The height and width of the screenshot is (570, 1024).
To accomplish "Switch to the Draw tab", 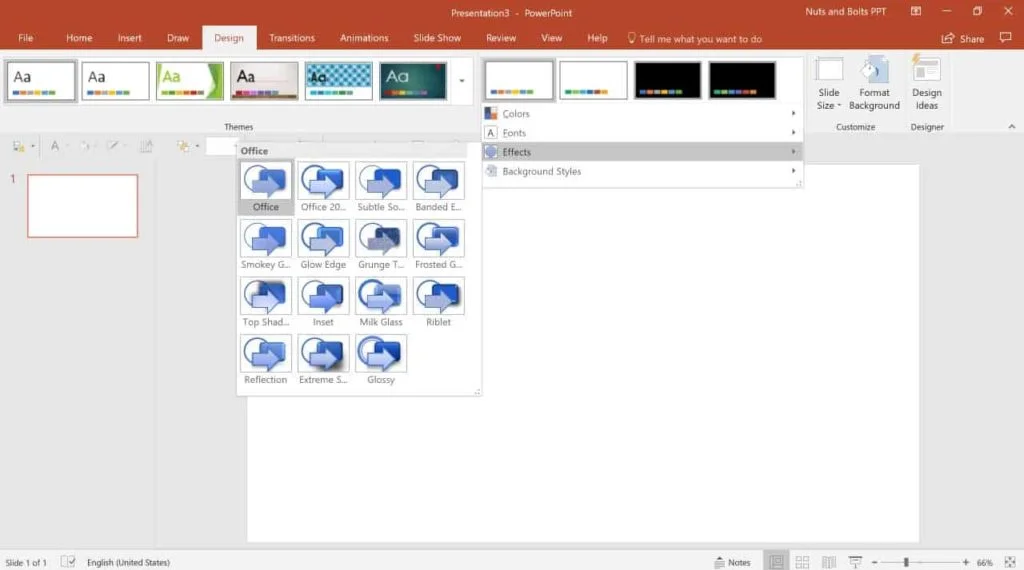I will click(x=178, y=38).
